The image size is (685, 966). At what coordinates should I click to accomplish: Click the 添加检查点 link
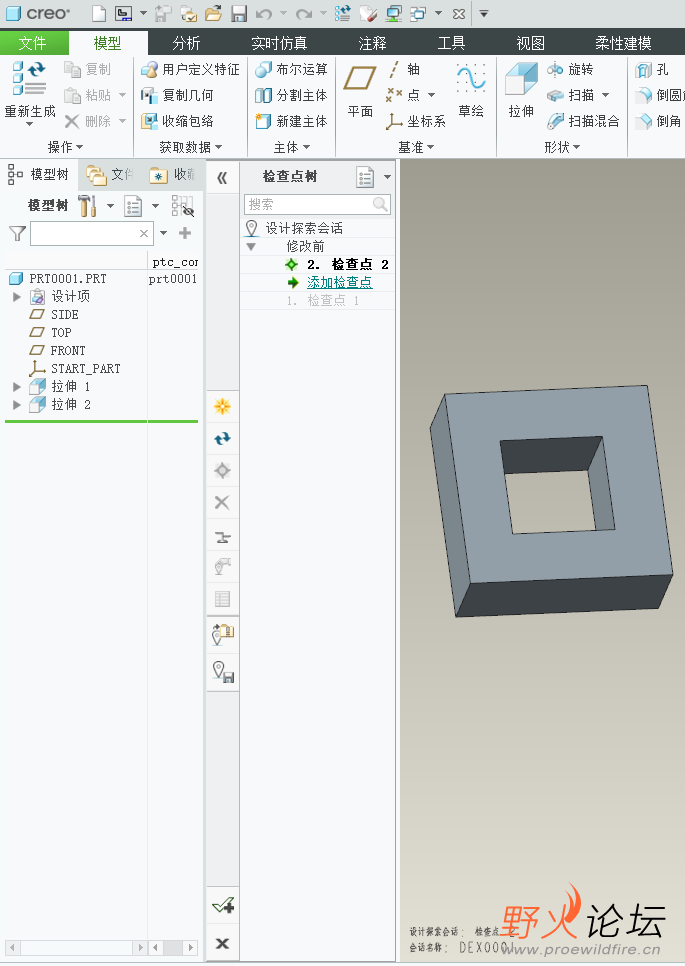(339, 282)
